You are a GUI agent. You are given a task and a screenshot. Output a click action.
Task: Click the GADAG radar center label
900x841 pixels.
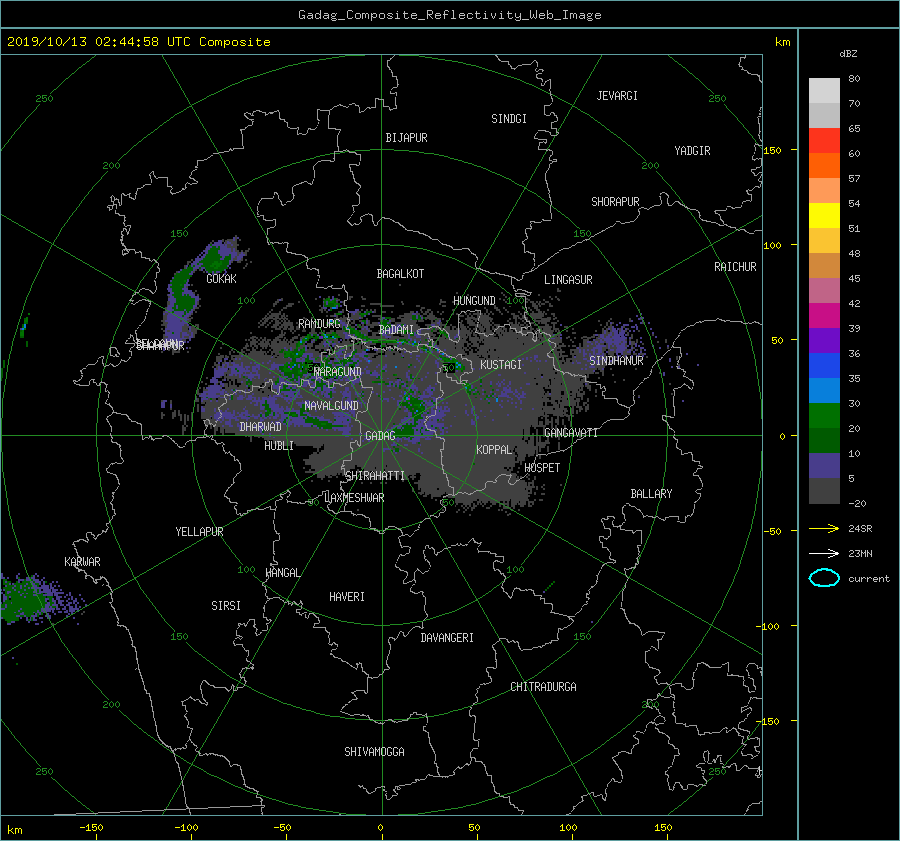(x=380, y=436)
